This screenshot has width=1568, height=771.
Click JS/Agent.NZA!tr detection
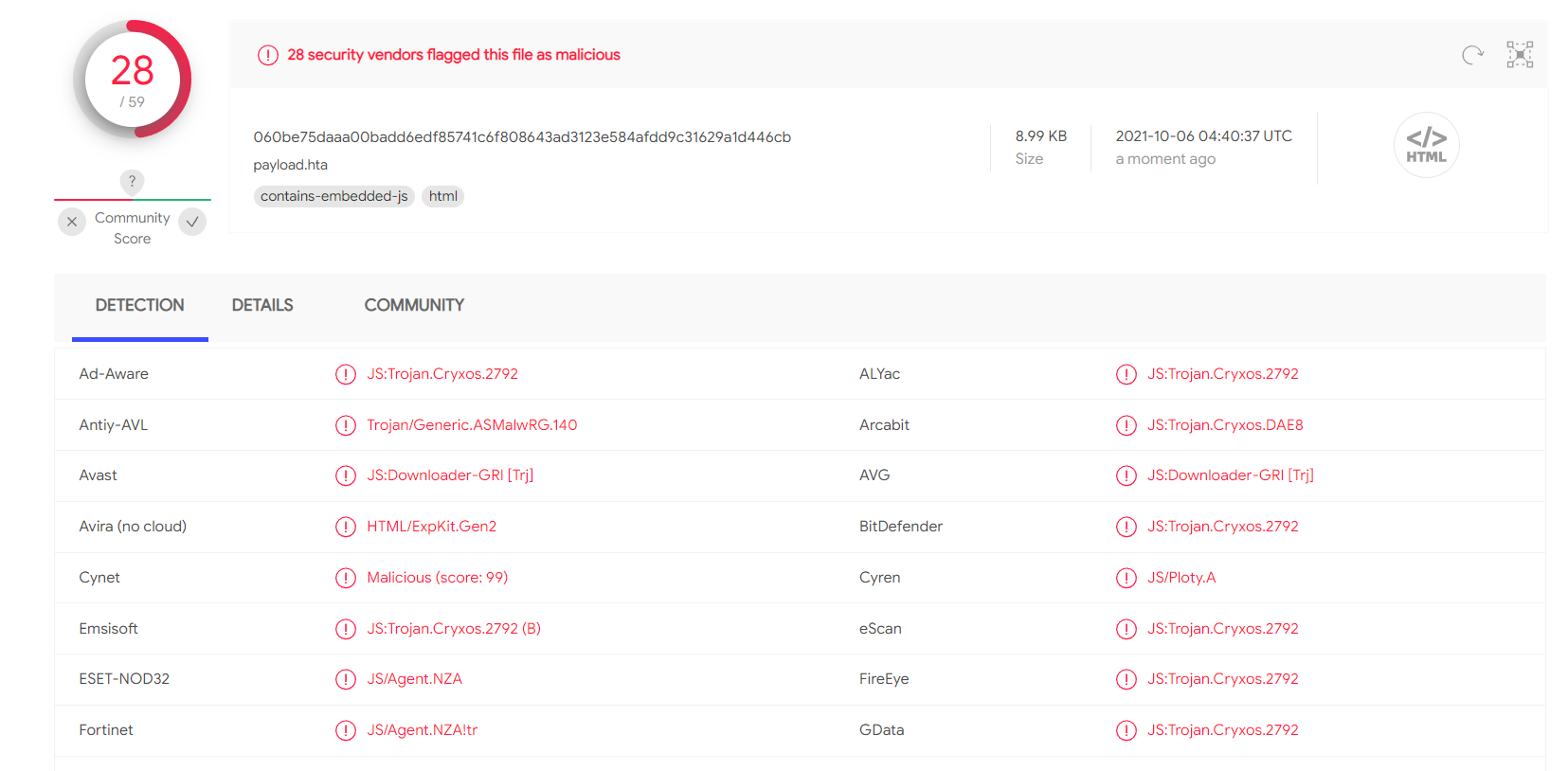423,730
